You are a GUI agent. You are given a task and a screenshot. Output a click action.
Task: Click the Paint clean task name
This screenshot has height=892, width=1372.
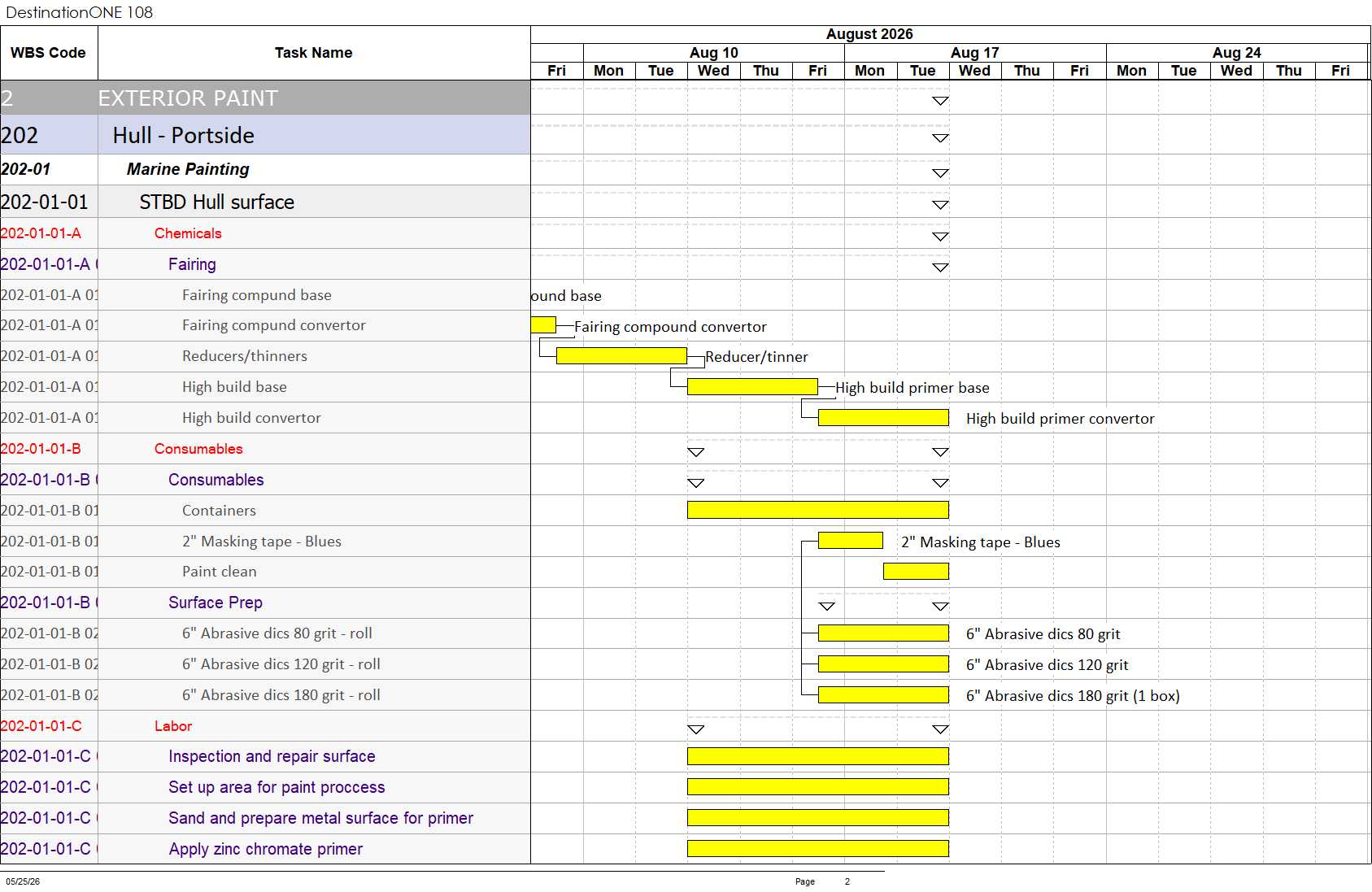(220, 572)
